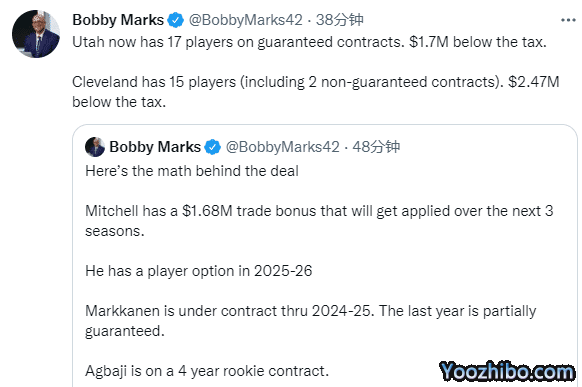The image size is (582, 387).
Task: Click the Utah guaranteed contracts tweet text
Action: 309,42
